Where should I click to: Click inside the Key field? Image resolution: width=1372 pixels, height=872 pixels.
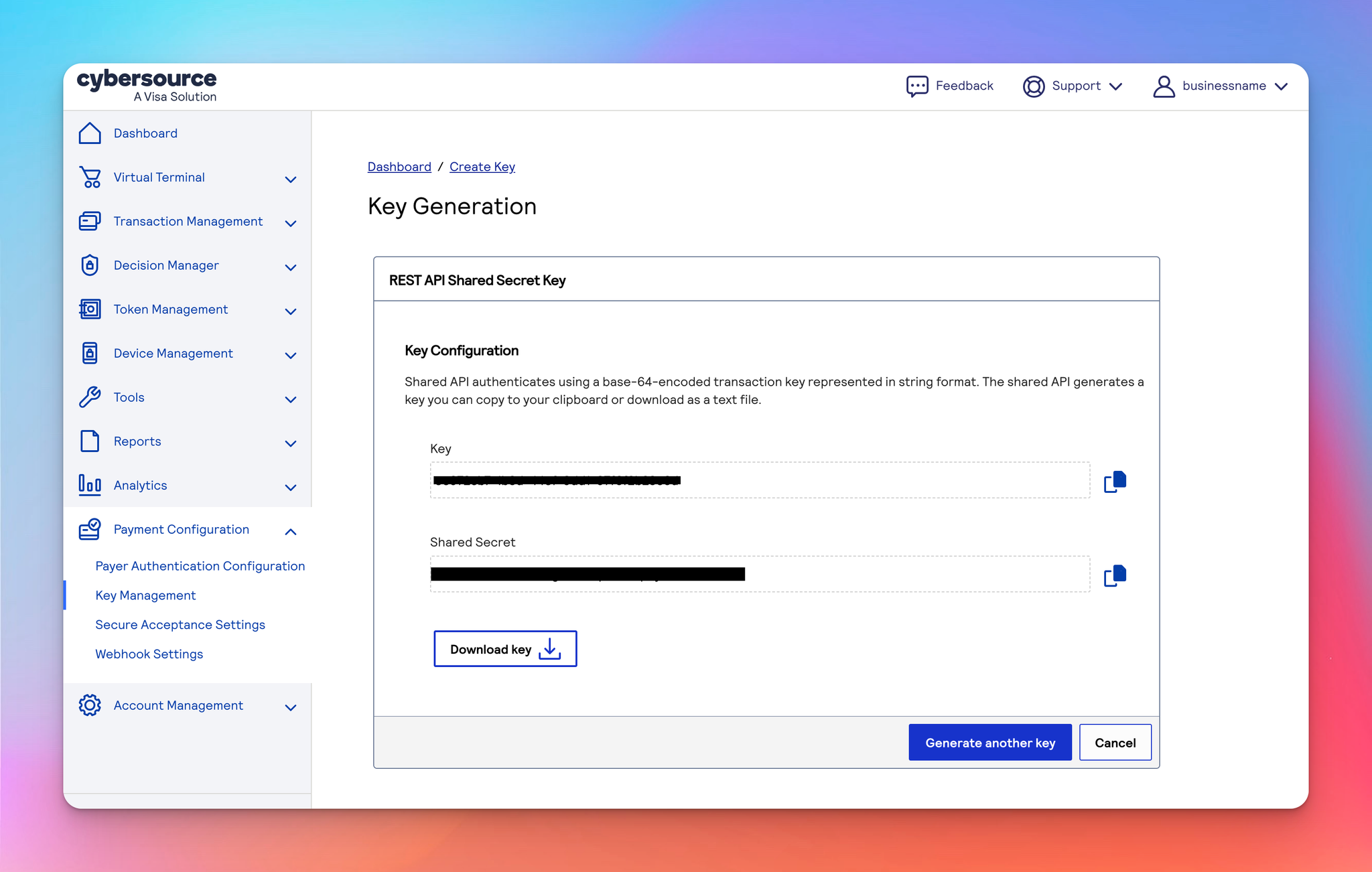tap(760, 480)
